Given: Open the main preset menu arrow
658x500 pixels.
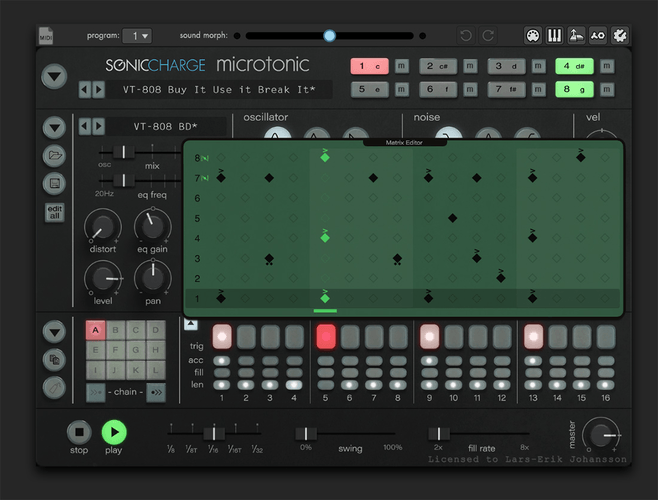Looking at the screenshot, I should click(54, 76).
